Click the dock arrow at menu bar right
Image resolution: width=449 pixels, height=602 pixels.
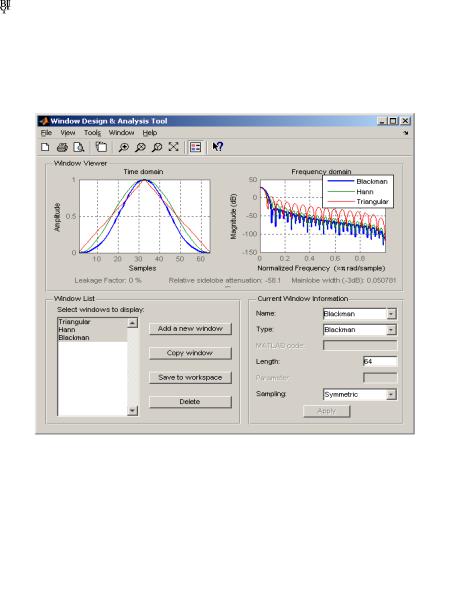tap(406, 133)
